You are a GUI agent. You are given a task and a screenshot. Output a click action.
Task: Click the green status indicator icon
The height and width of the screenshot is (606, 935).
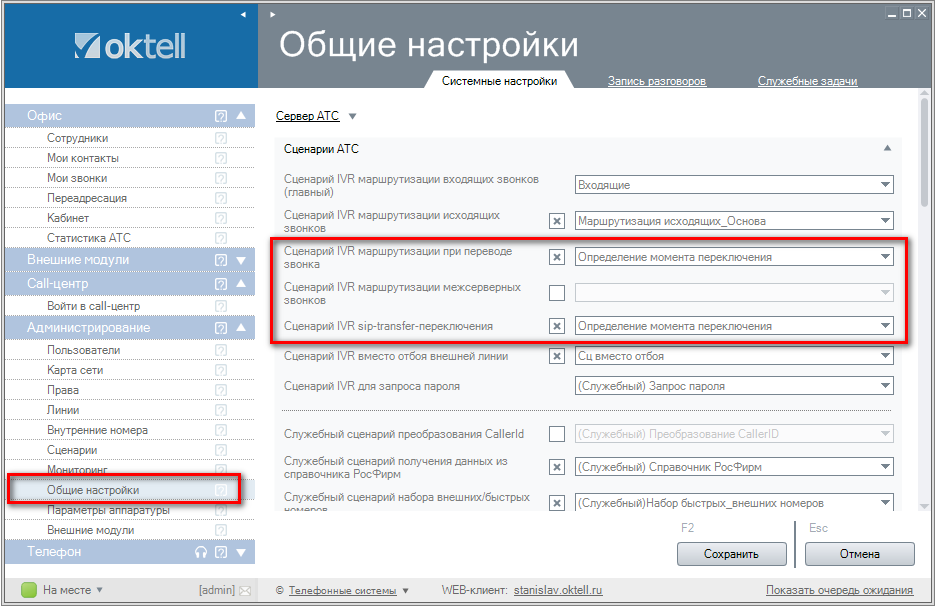pos(29,590)
